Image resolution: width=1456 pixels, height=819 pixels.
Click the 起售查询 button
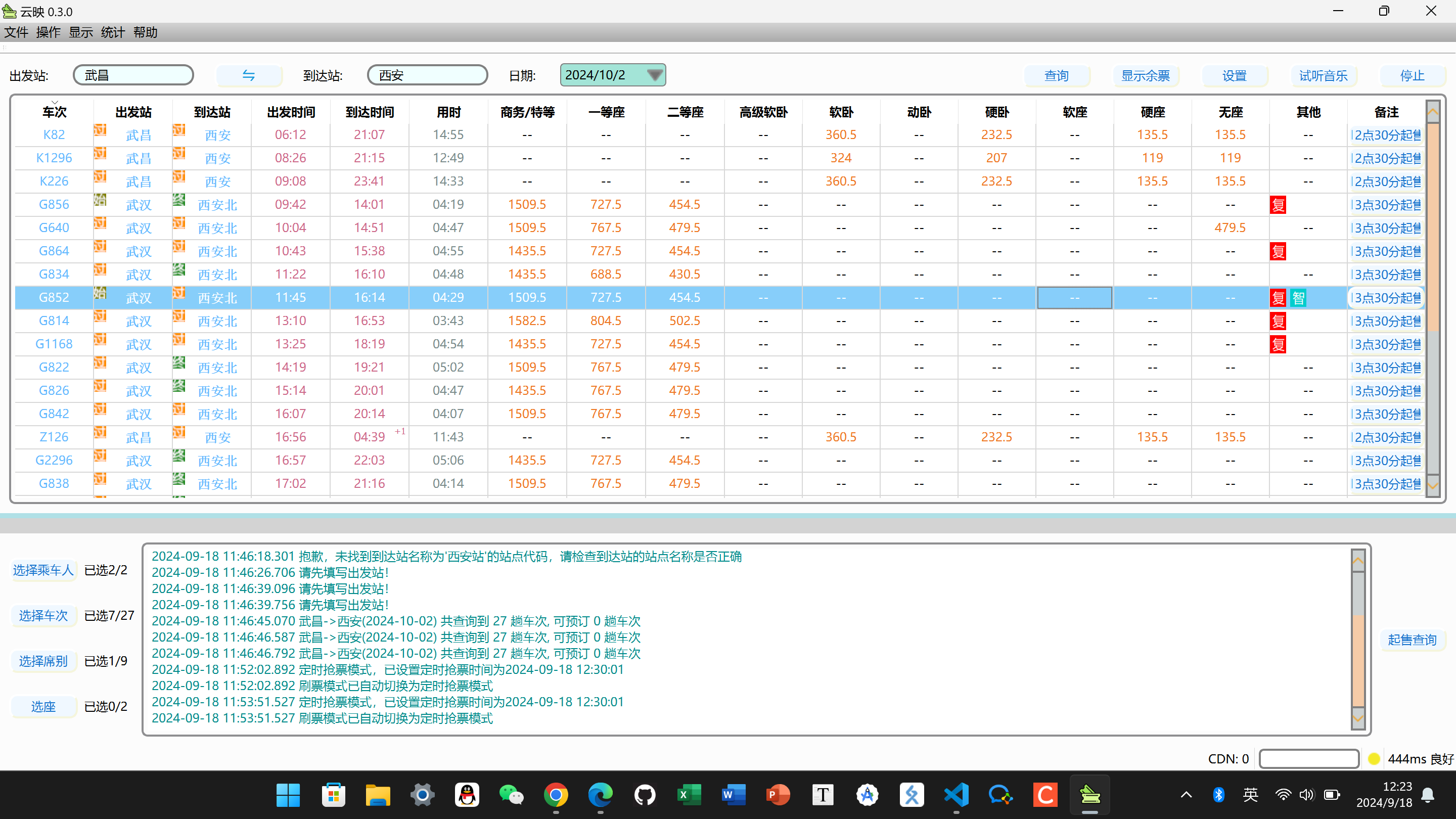(1412, 640)
